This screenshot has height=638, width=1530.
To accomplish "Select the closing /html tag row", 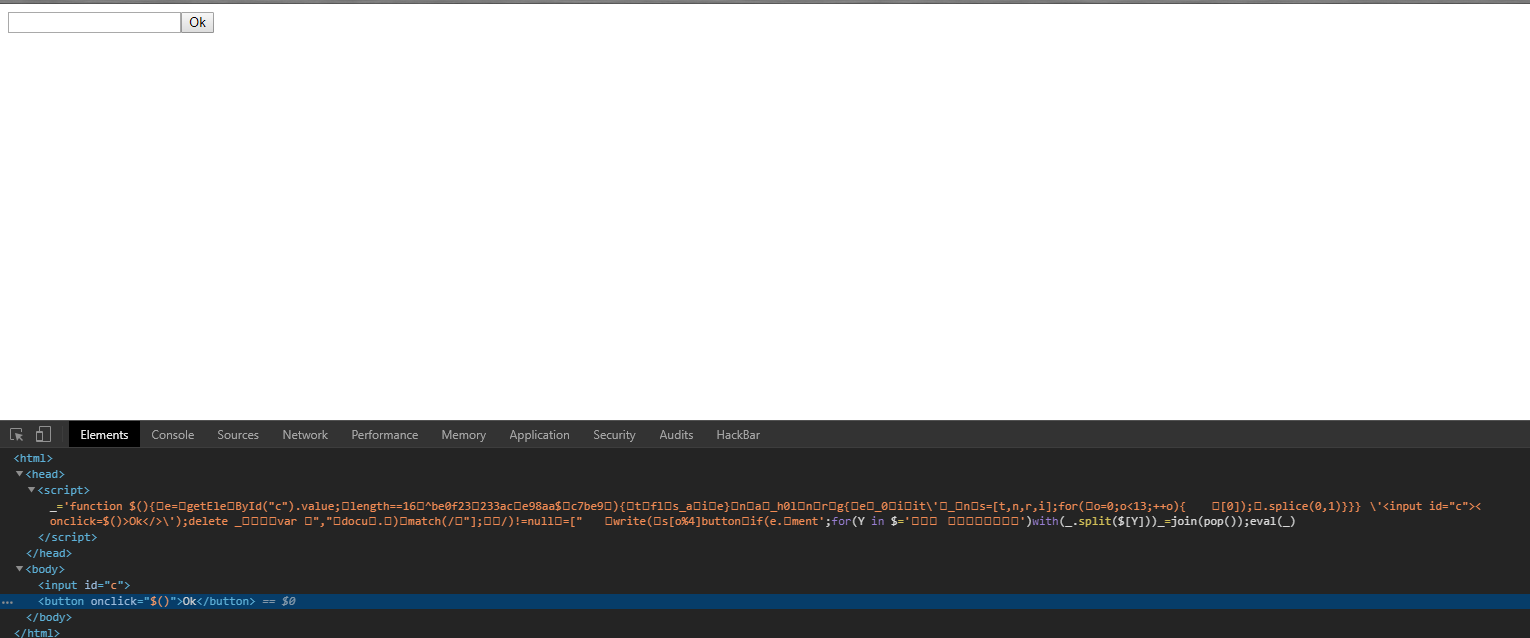I will click(x=37, y=632).
